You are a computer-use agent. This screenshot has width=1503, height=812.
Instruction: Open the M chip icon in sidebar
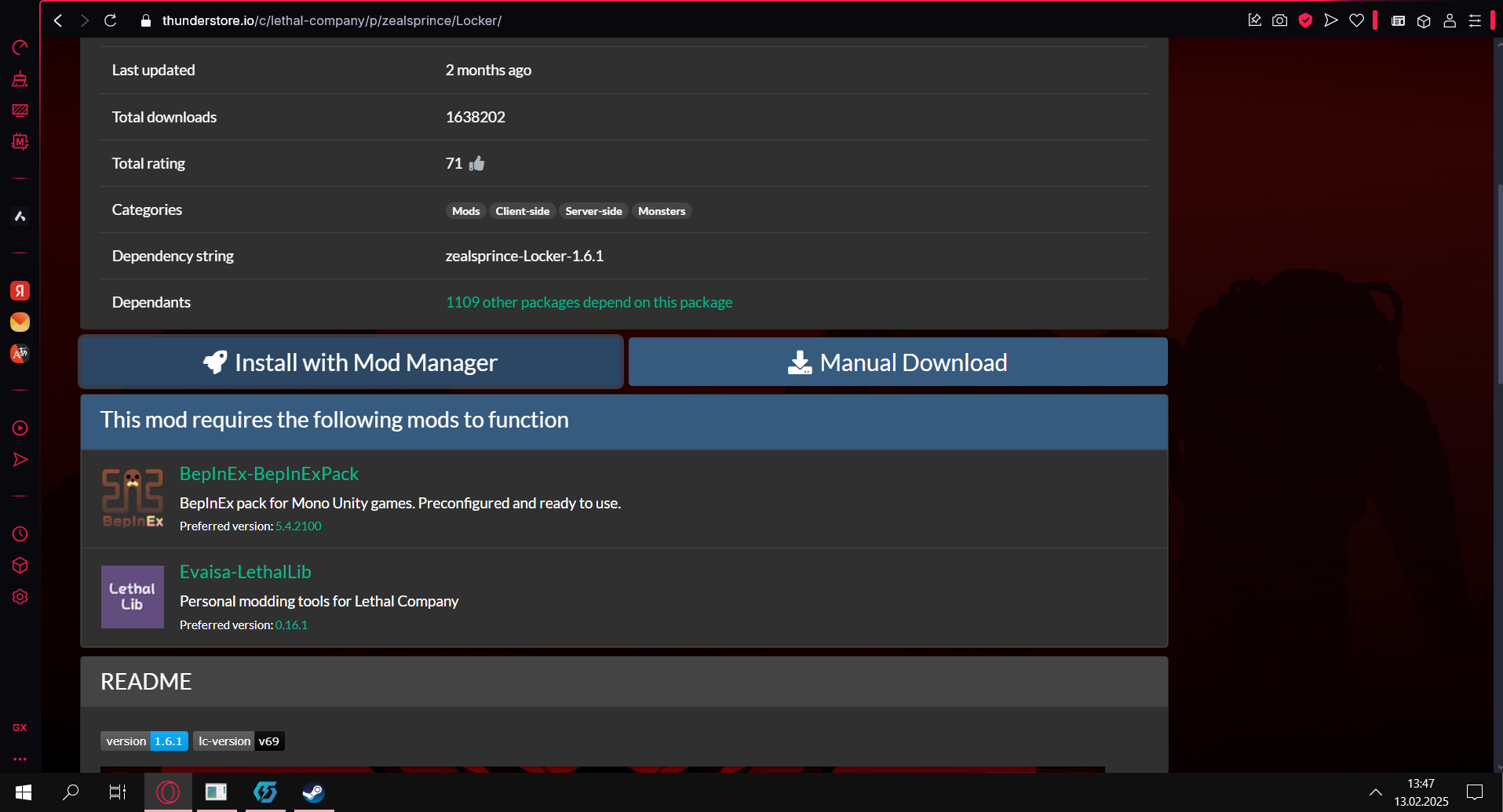20,142
